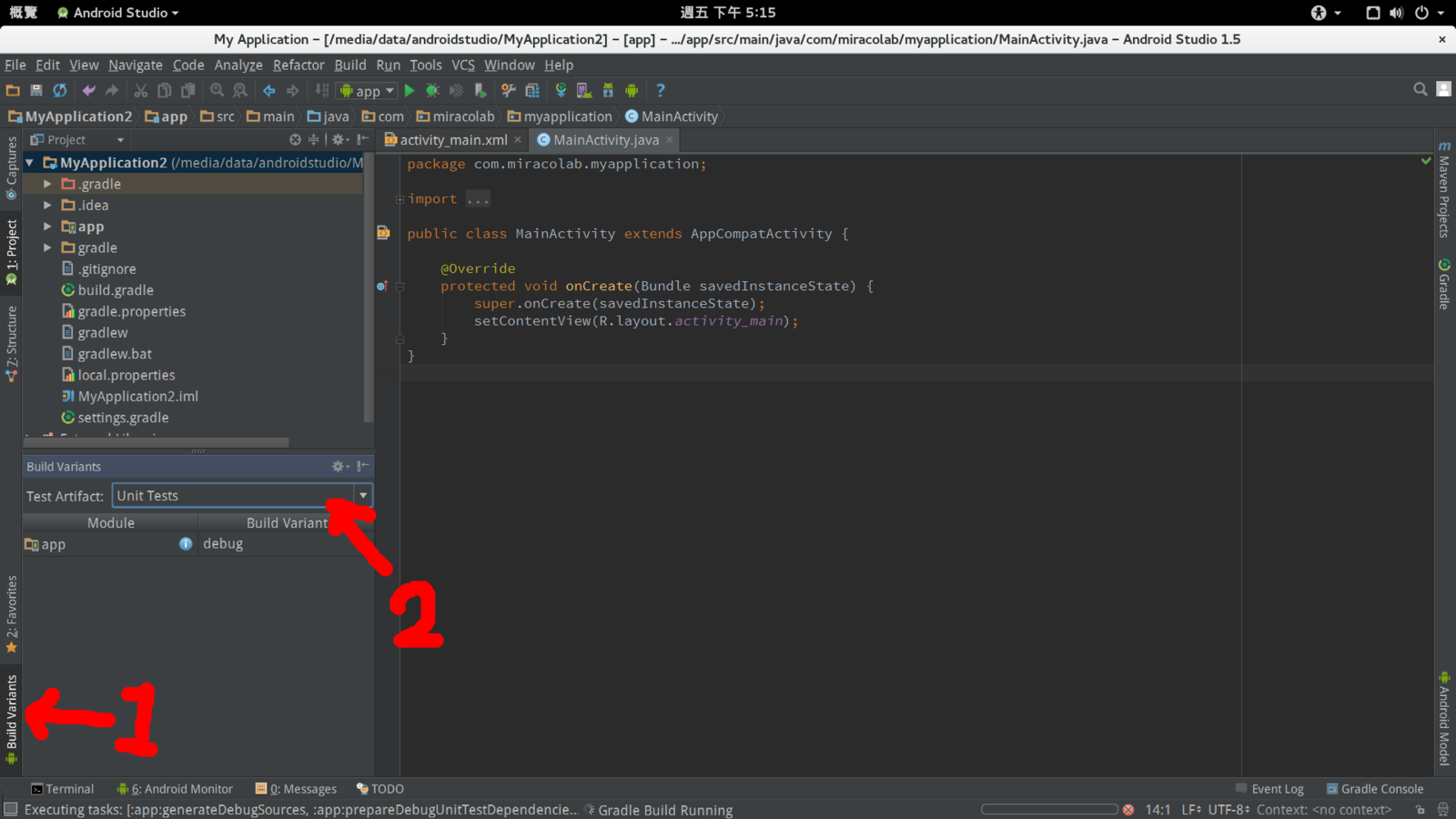Expand the gradle folder node
1456x819 pixels.
coord(47,248)
